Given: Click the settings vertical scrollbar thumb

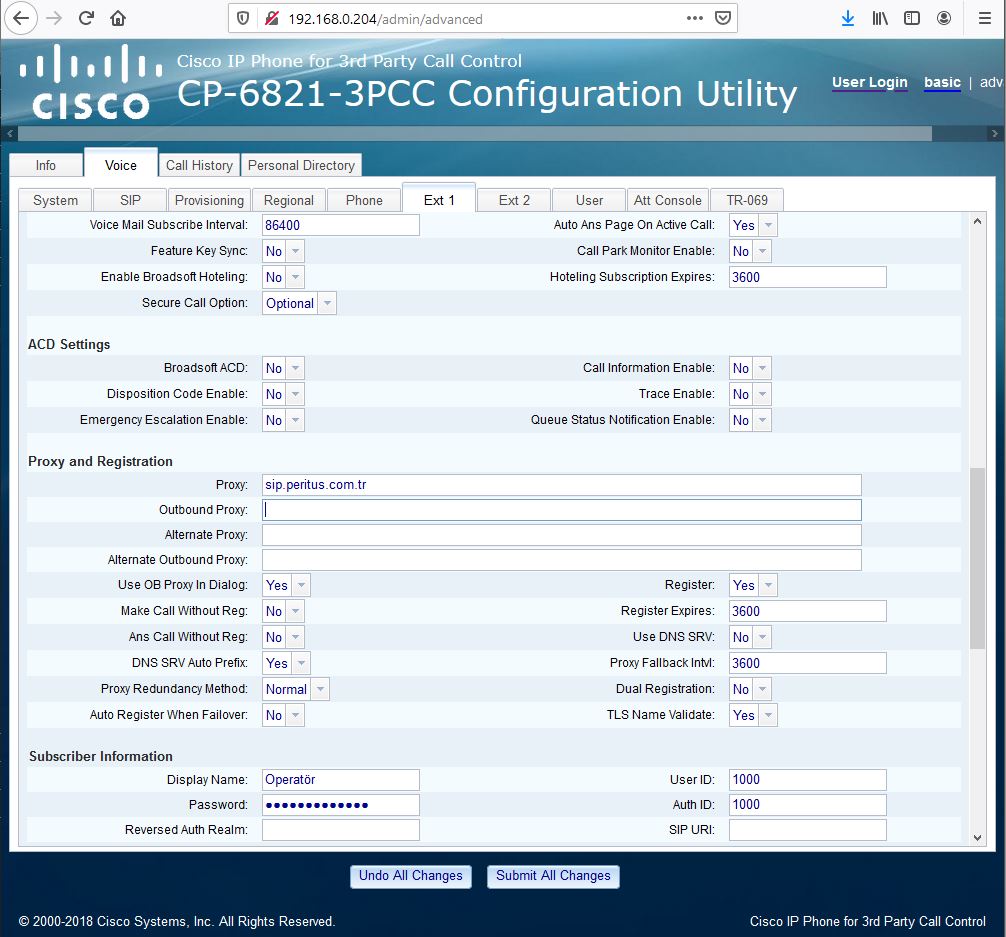Looking at the screenshot, I should 977,558.
